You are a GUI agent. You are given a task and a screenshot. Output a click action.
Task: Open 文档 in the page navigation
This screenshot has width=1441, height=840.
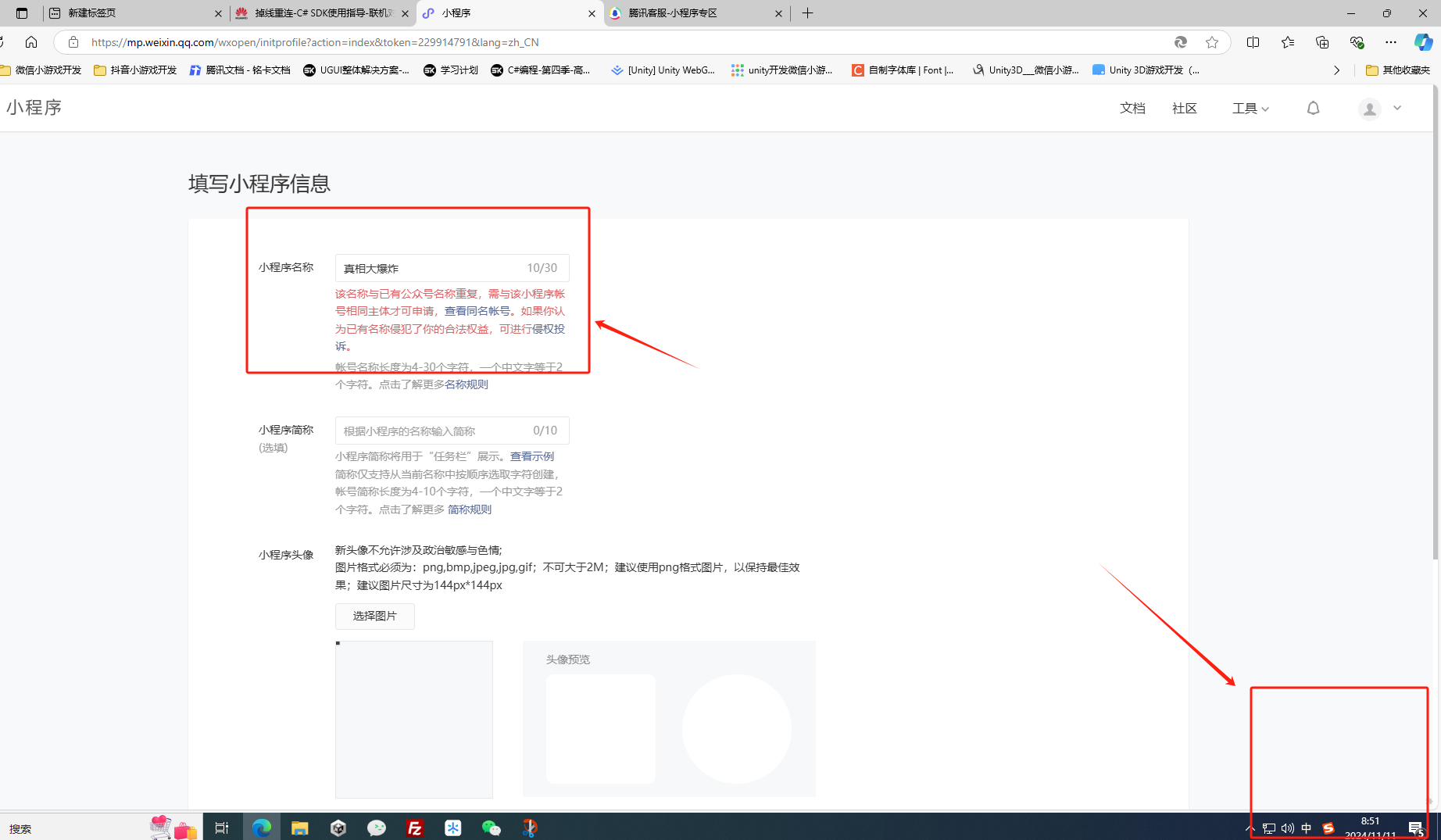tap(1132, 109)
